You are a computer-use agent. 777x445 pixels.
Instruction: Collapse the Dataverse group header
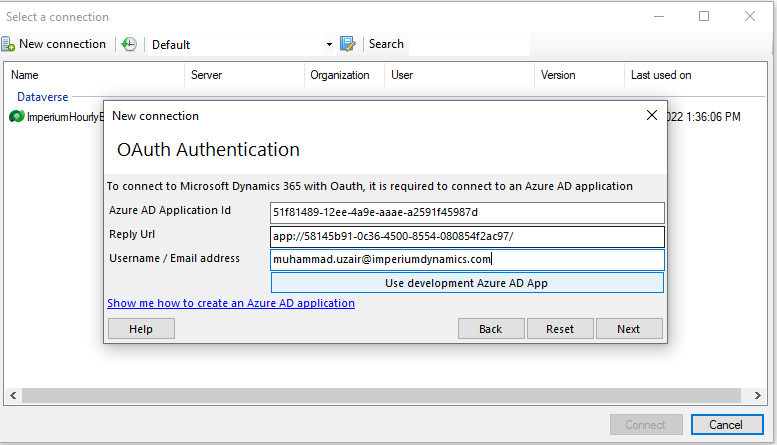[x=42, y=97]
